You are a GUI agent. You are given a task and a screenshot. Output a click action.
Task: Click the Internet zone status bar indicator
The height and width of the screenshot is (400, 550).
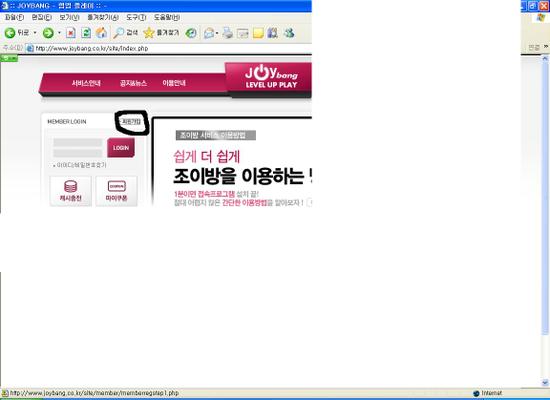488,393
